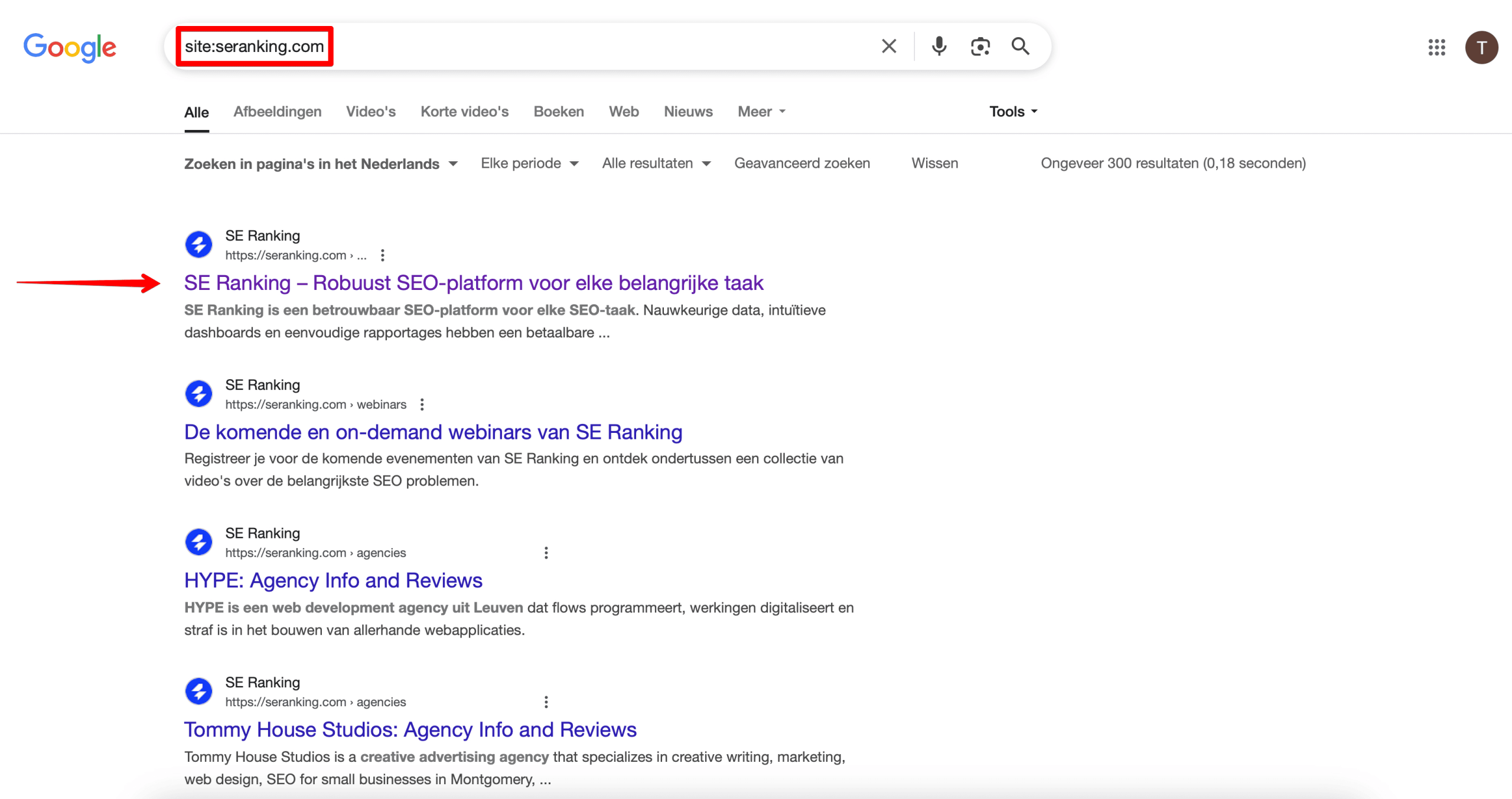
Task: Expand Zoeken in pagina's in het Nederlands filter
Action: [321, 164]
